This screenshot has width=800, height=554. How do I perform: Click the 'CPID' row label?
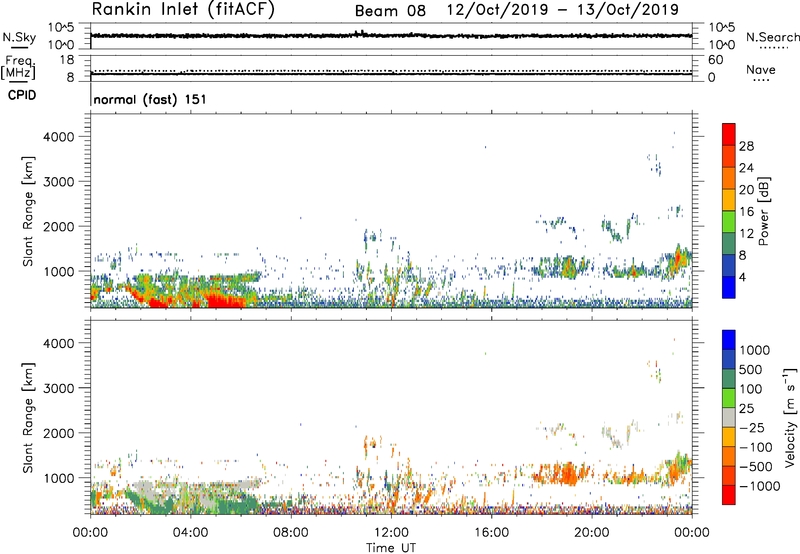click(22, 95)
